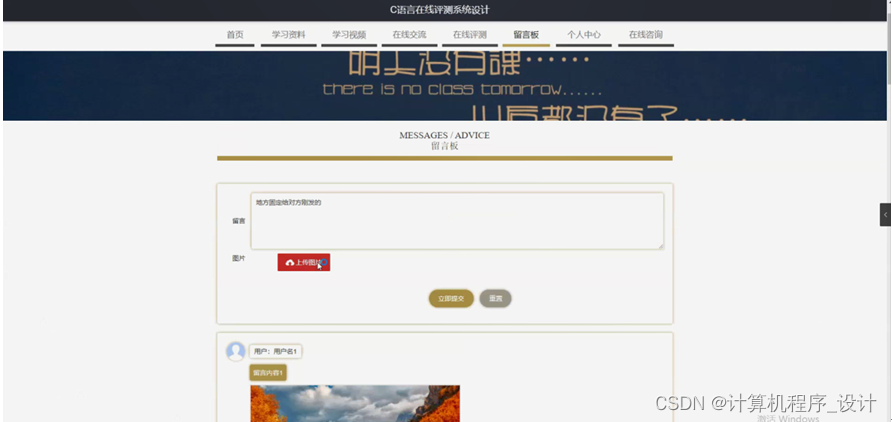
Task: Click the banner image with tomorrow text
Action: tap(445, 86)
